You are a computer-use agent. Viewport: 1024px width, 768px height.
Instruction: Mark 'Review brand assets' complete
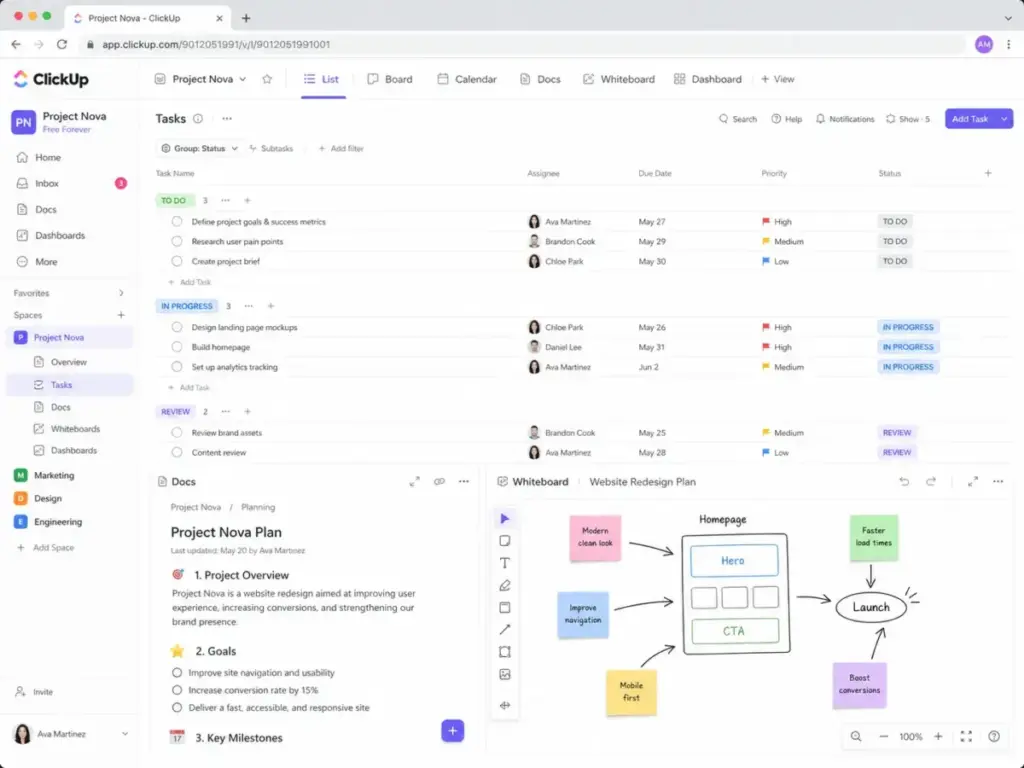[177, 432]
